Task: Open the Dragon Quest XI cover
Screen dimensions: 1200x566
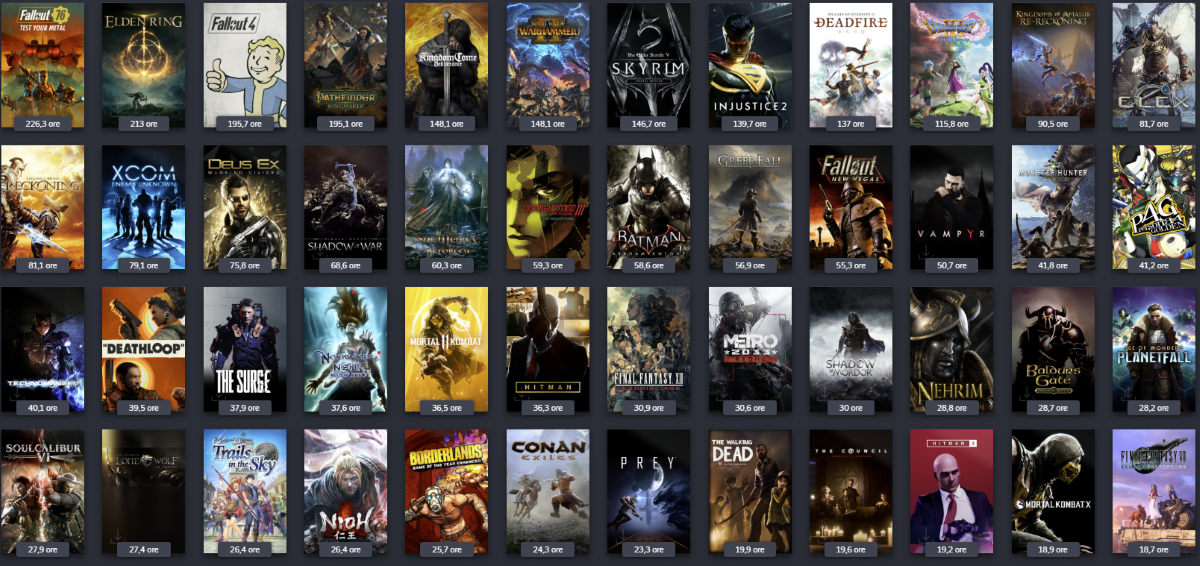Action: [952, 65]
